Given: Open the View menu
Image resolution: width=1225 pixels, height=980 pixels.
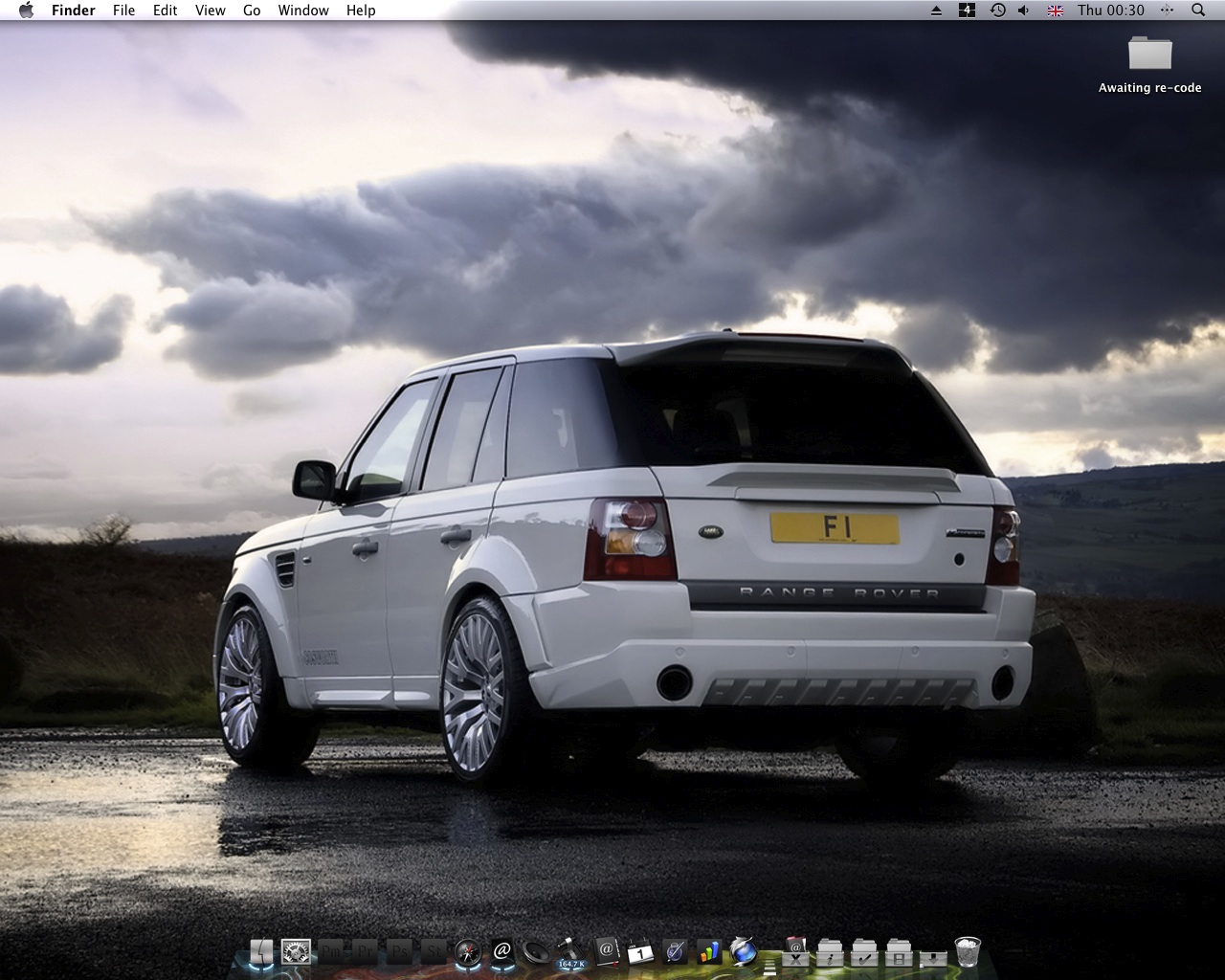Looking at the screenshot, I should pyautogui.click(x=211, y=11).
